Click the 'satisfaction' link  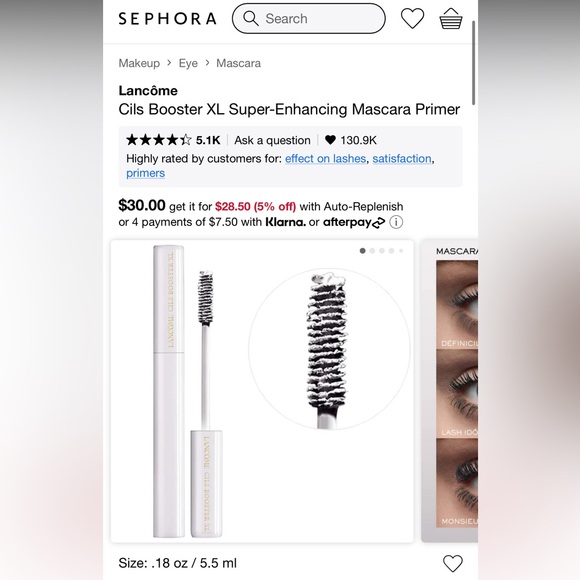click(402, 159)
